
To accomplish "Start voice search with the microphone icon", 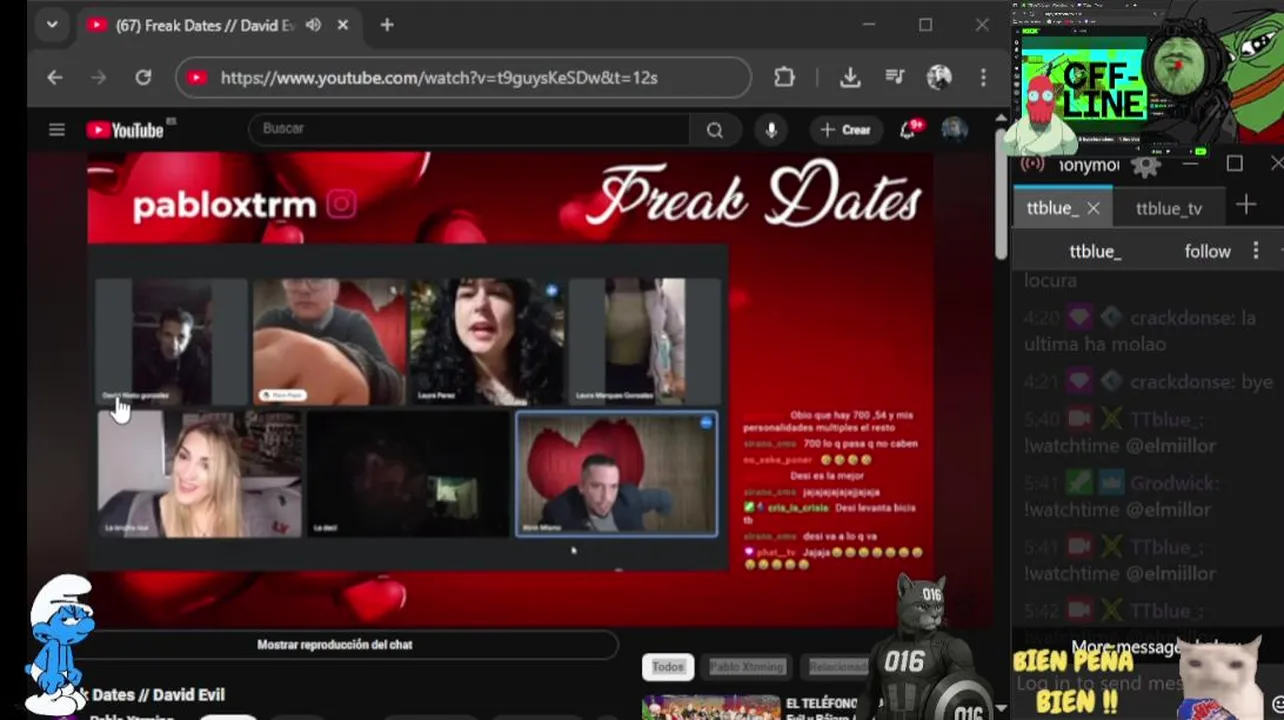I will coord(771,129).
